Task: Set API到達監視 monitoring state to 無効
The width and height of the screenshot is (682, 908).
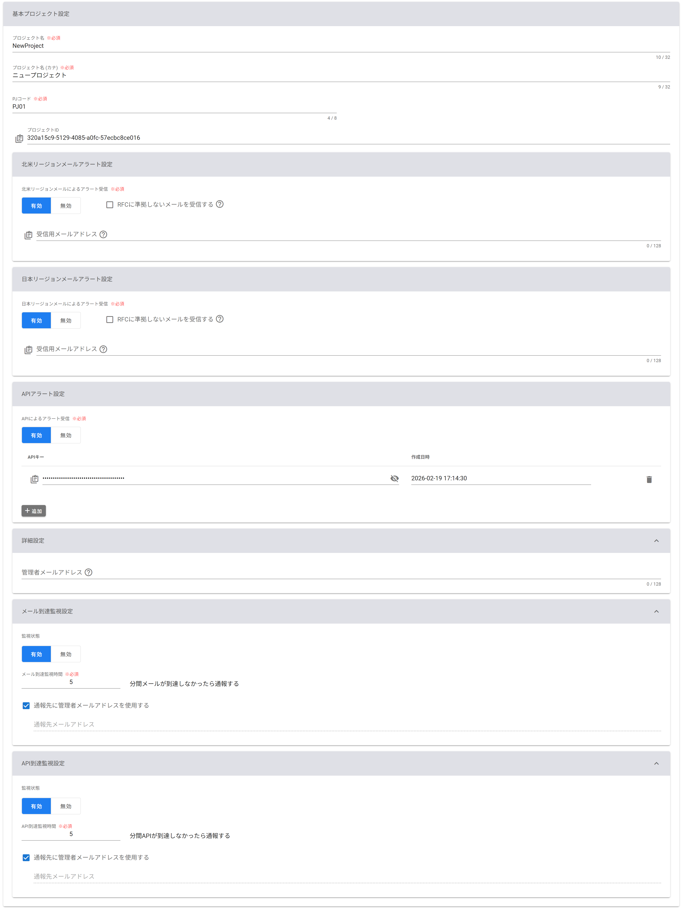Action: pos(66,806)
